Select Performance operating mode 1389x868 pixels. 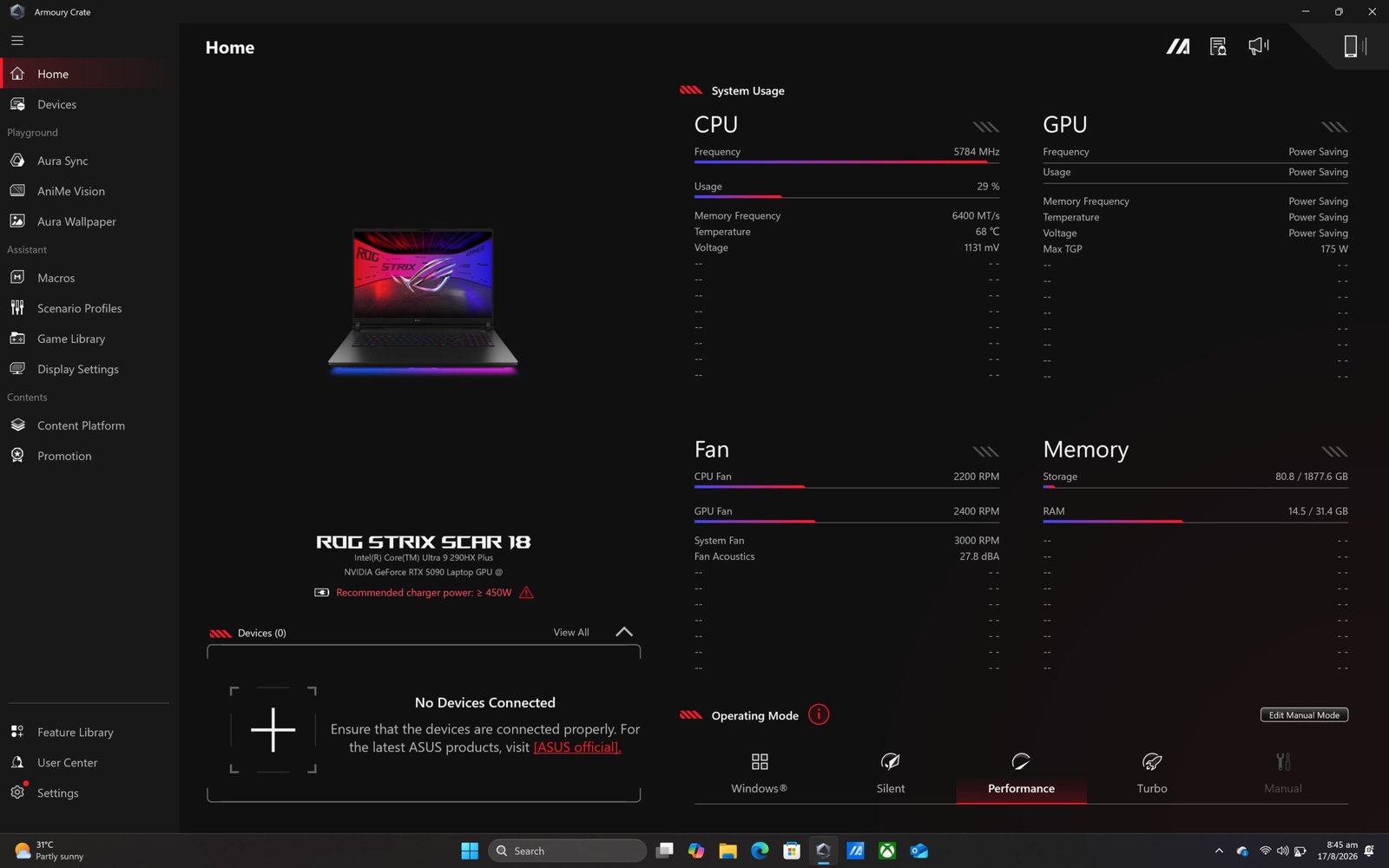[1021, 773]
